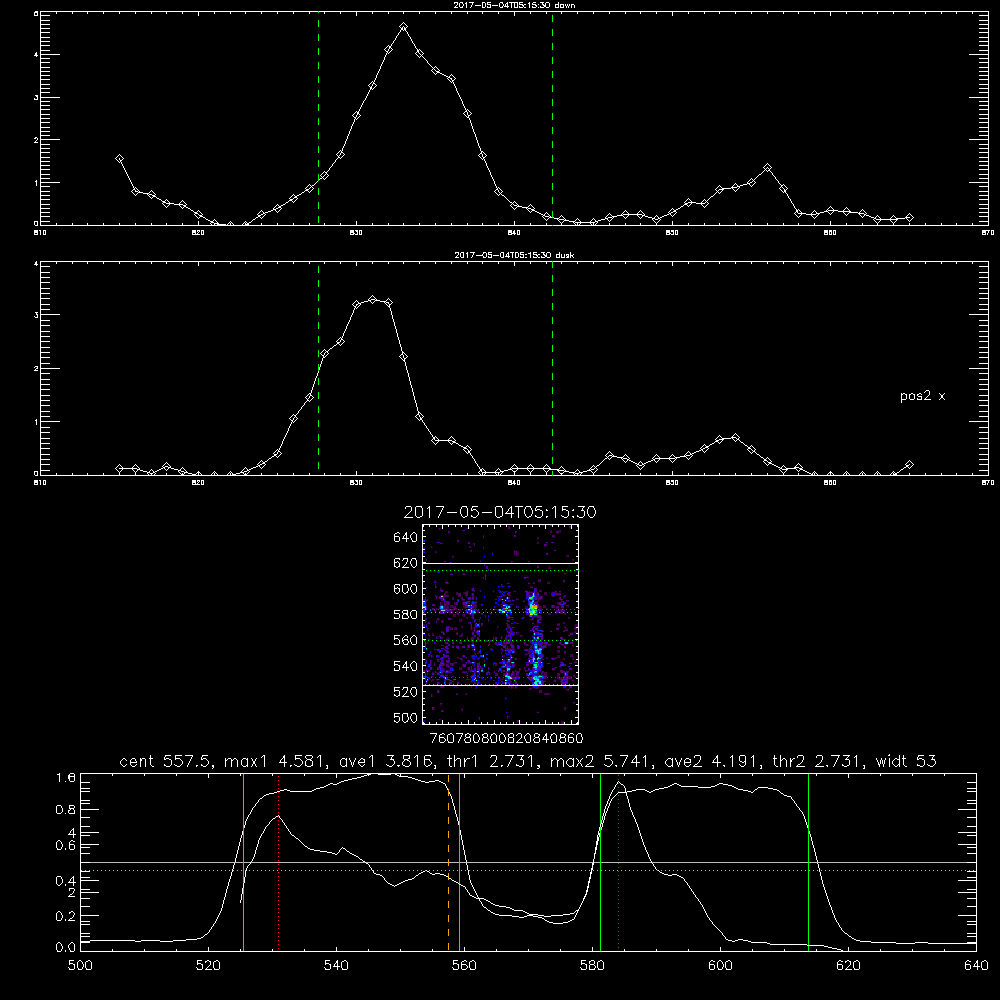Click the red dotted peak line near 531

tap(279, 862)
